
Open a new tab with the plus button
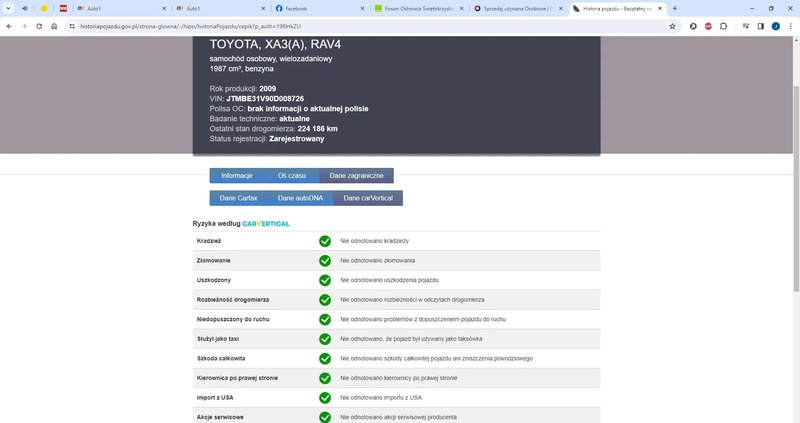point(674,8)
